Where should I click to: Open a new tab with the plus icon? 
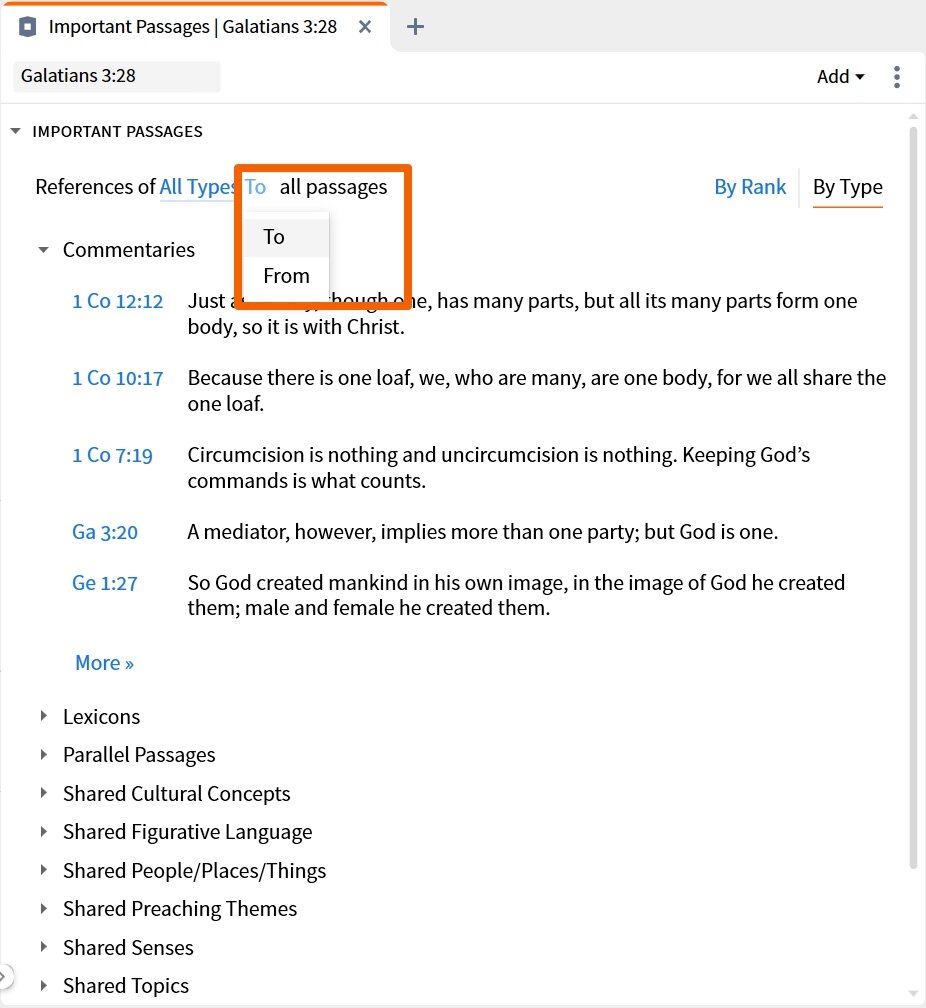coord(415,27)
